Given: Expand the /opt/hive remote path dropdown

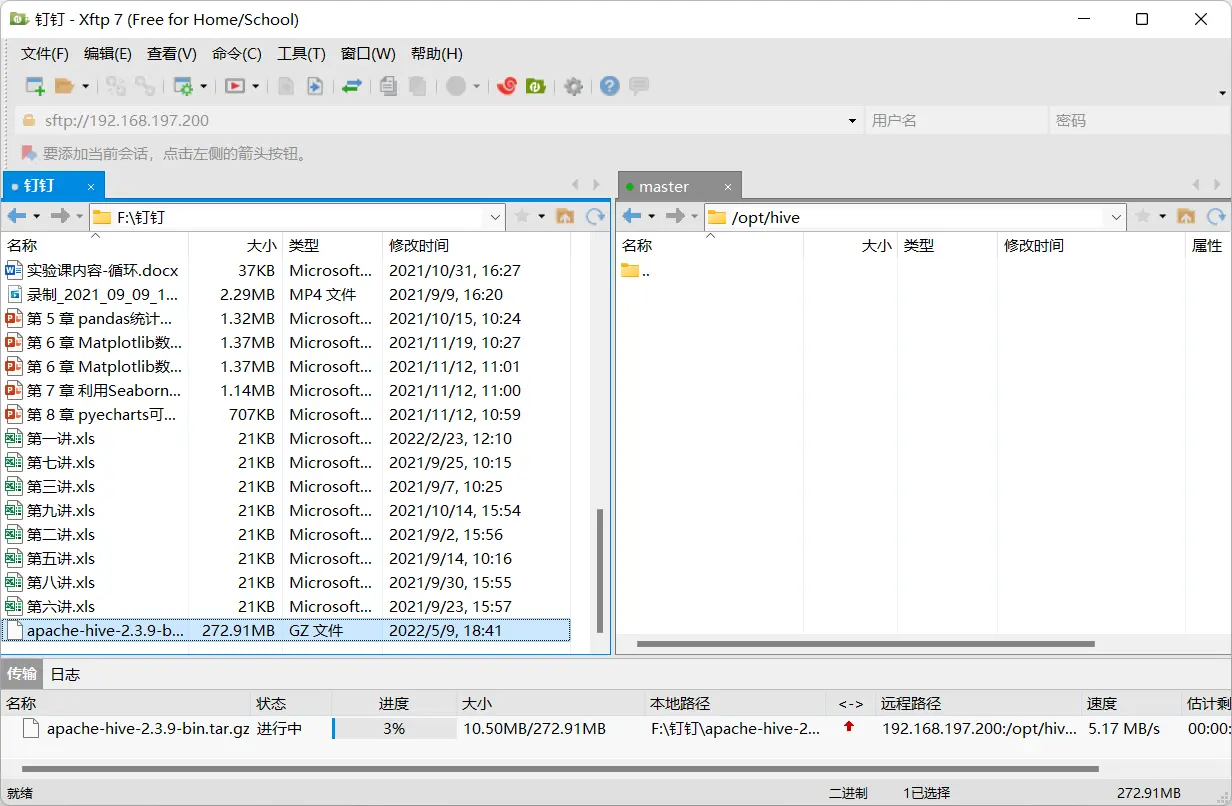Looking at the screenshot, I should tap(1117, 217).
